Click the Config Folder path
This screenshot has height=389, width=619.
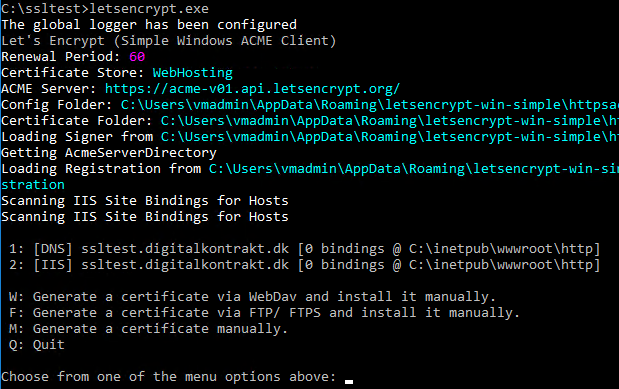370,105
